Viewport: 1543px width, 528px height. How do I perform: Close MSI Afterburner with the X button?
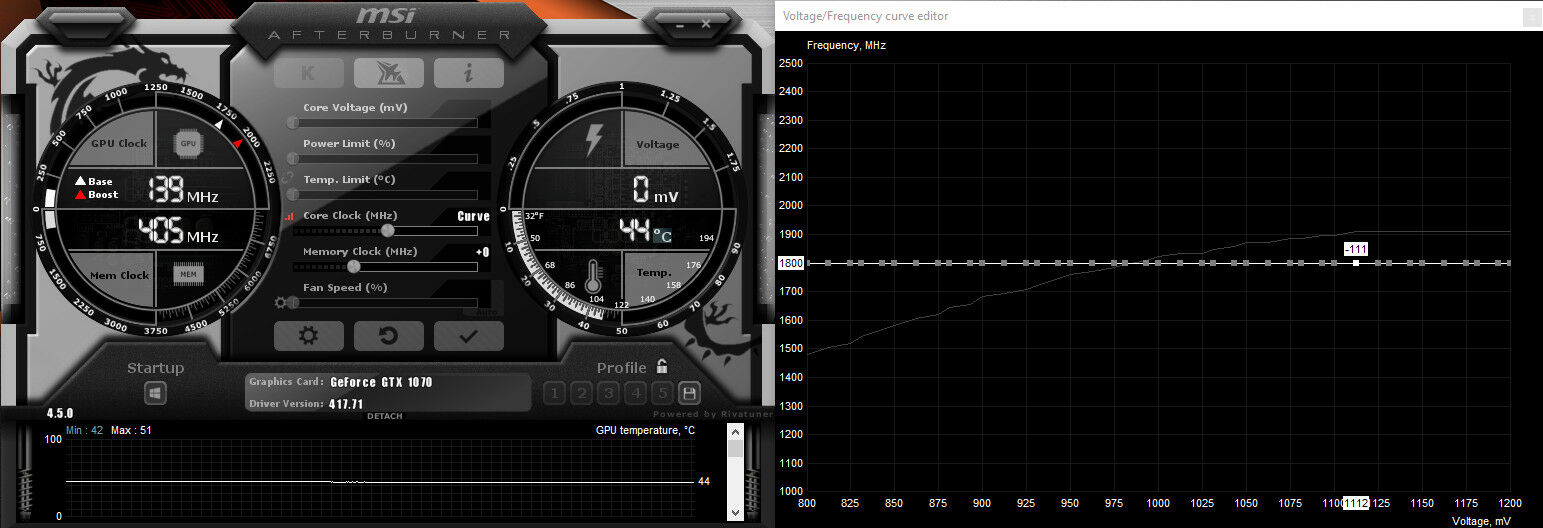pos(705,22)
